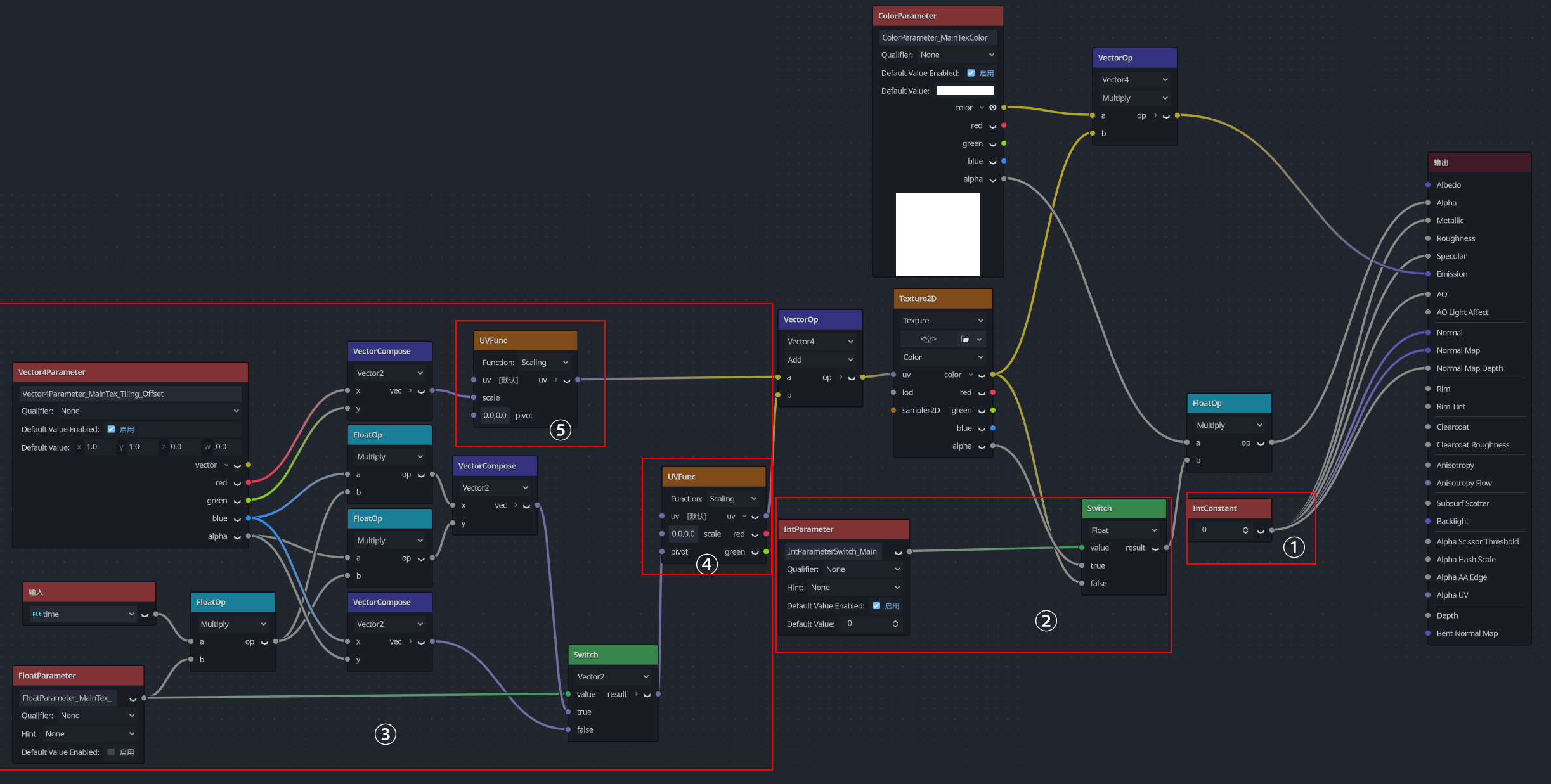Show preview for Vector4Parameter blue output
The height and width of the screenshot is (784, 1551).
pyautogui.click(x=237, y=519)
